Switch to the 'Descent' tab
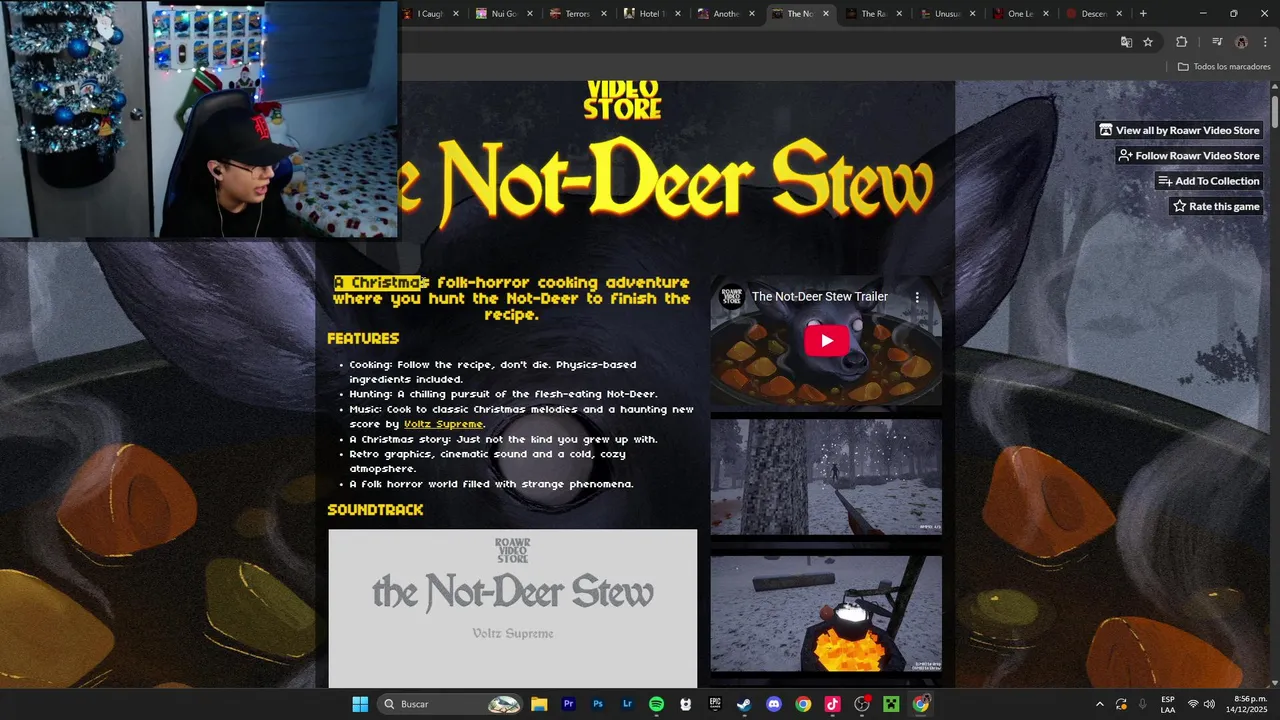Viewport: 1280px width, 720px height. (x=1094, y=14)
